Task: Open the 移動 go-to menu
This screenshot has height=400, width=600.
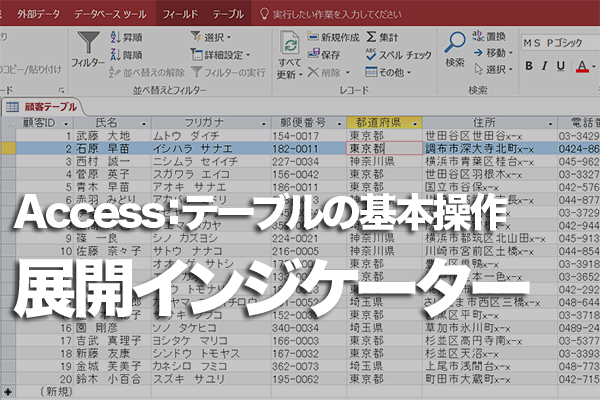Action: pos(493,53)
